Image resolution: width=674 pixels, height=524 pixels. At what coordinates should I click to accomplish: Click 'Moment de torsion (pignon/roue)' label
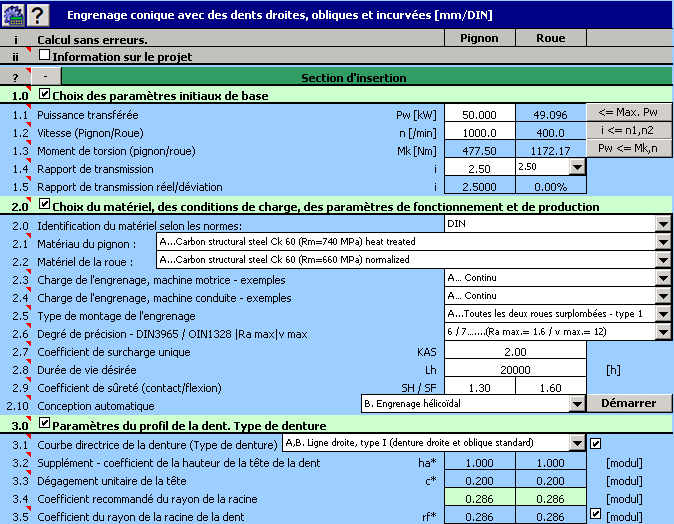coord(116,151)
